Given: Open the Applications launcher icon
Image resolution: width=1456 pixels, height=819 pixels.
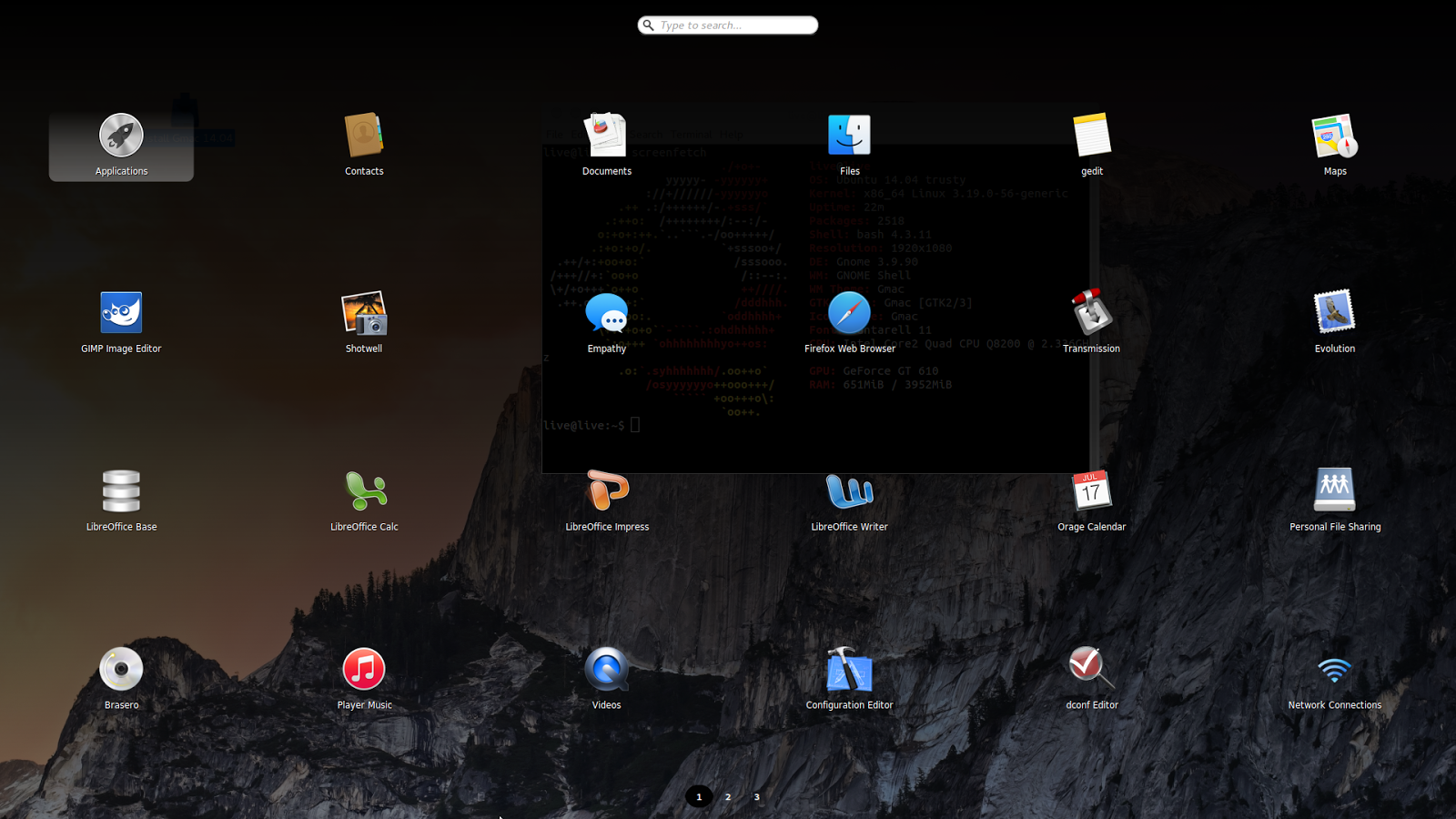Looking at the screenshot, I should tap(121, 136).
